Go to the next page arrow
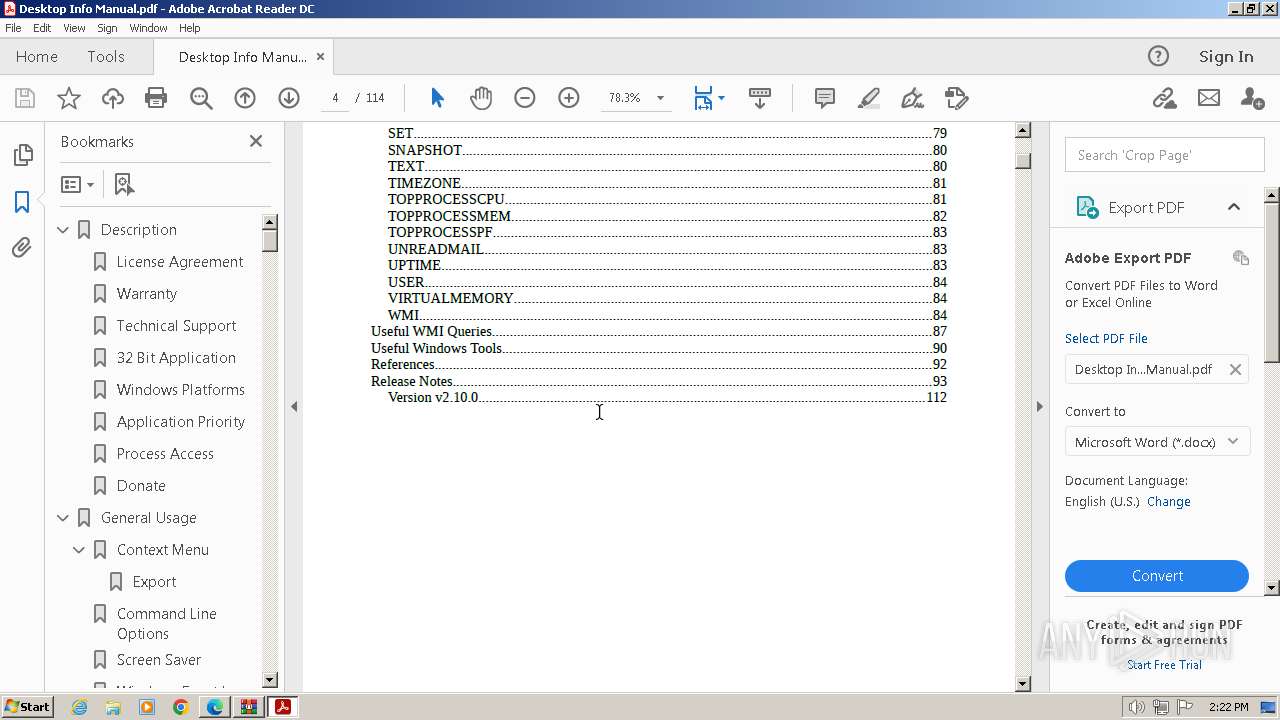Viewport: 1280px width, 720px height. pyautogui.click(x=289, y=98)
